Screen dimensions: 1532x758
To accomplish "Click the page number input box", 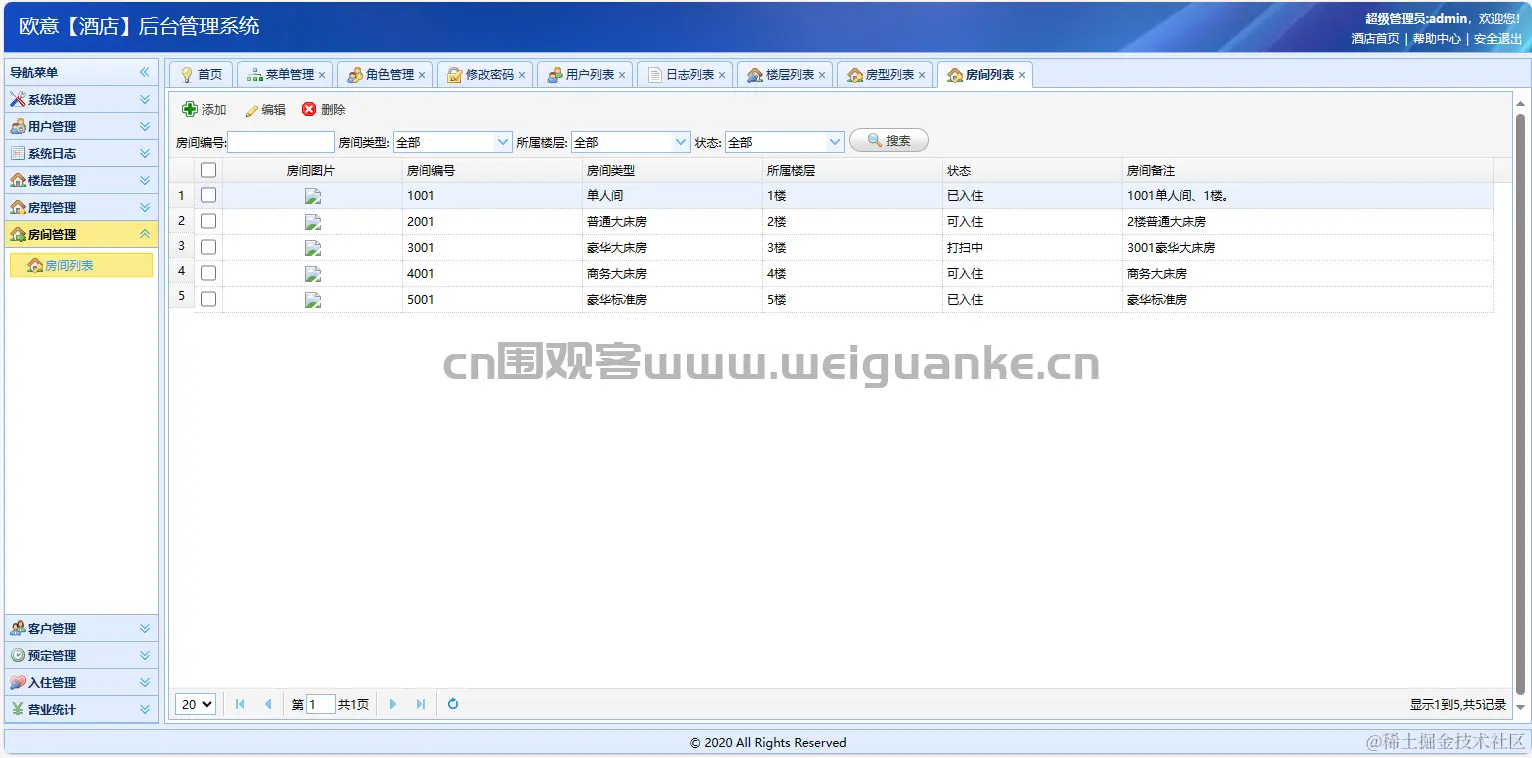I will [320, 704].
